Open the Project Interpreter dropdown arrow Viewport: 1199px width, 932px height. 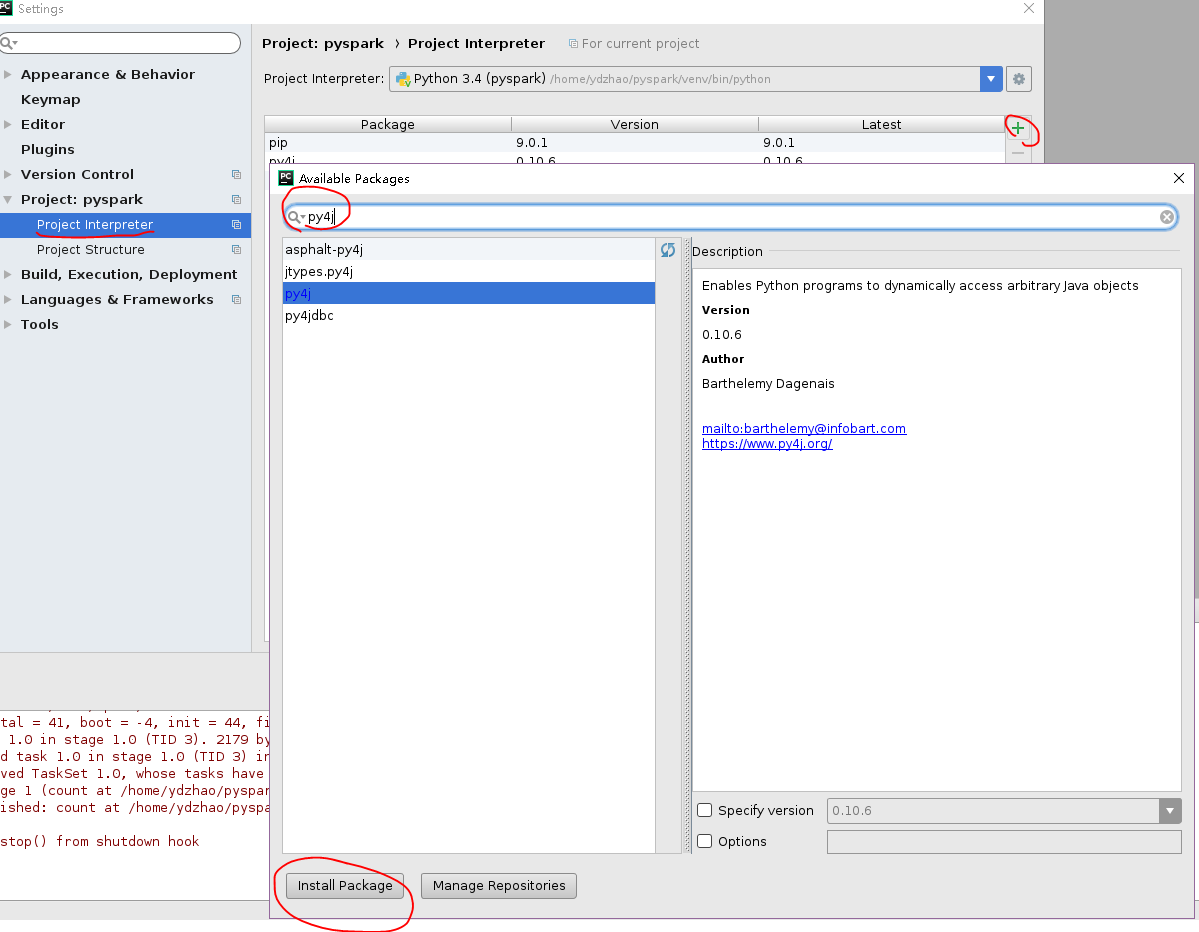tap(991, 79)
